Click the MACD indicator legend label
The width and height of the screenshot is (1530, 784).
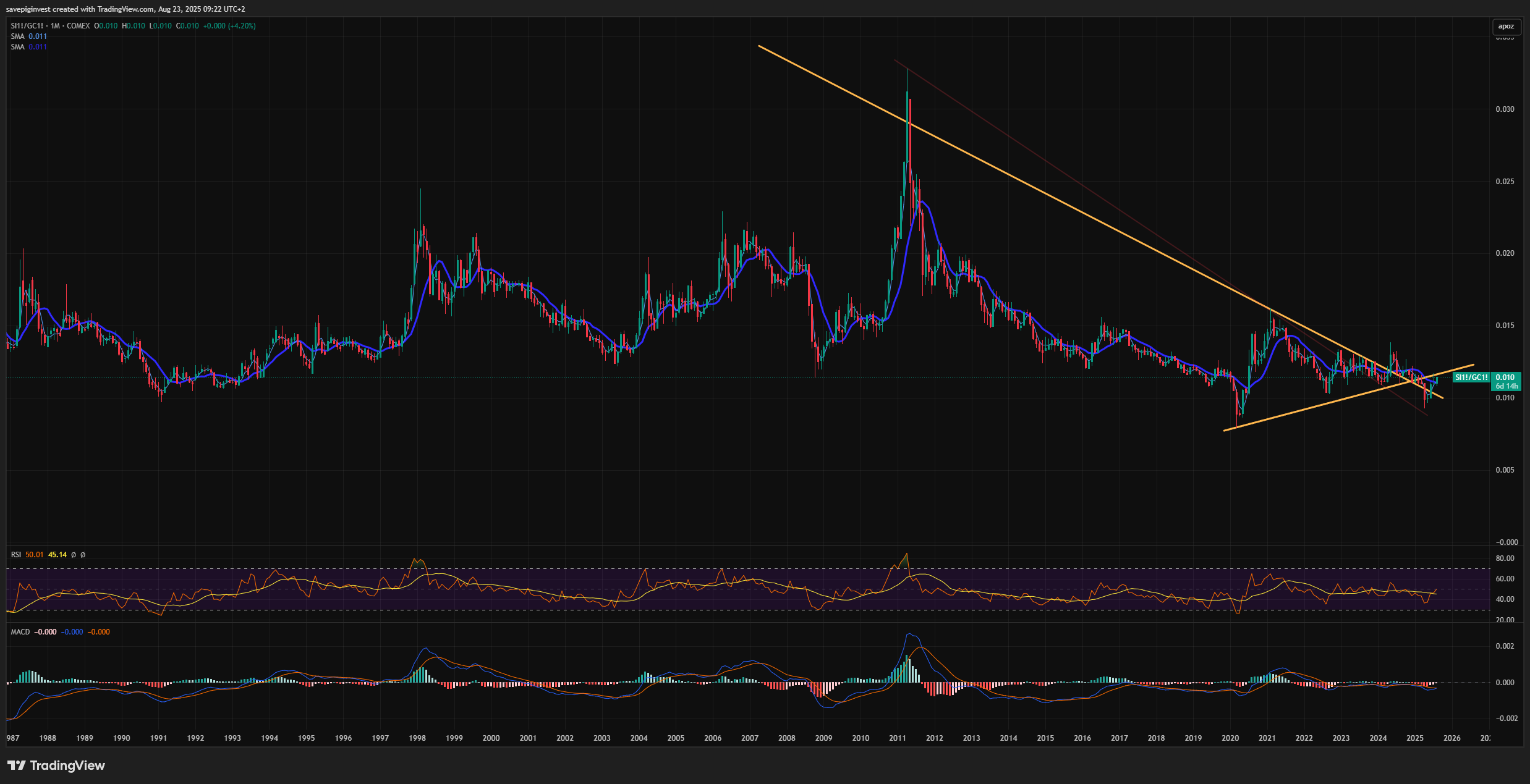click(x=20, y=632)
